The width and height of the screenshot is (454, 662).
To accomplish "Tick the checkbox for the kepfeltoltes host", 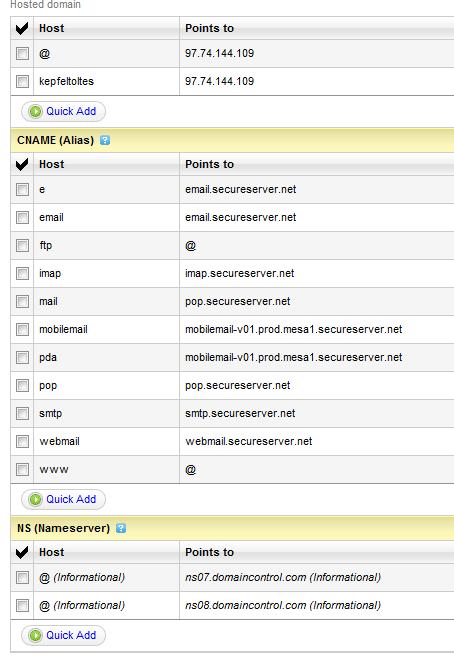I will [22, 81].
